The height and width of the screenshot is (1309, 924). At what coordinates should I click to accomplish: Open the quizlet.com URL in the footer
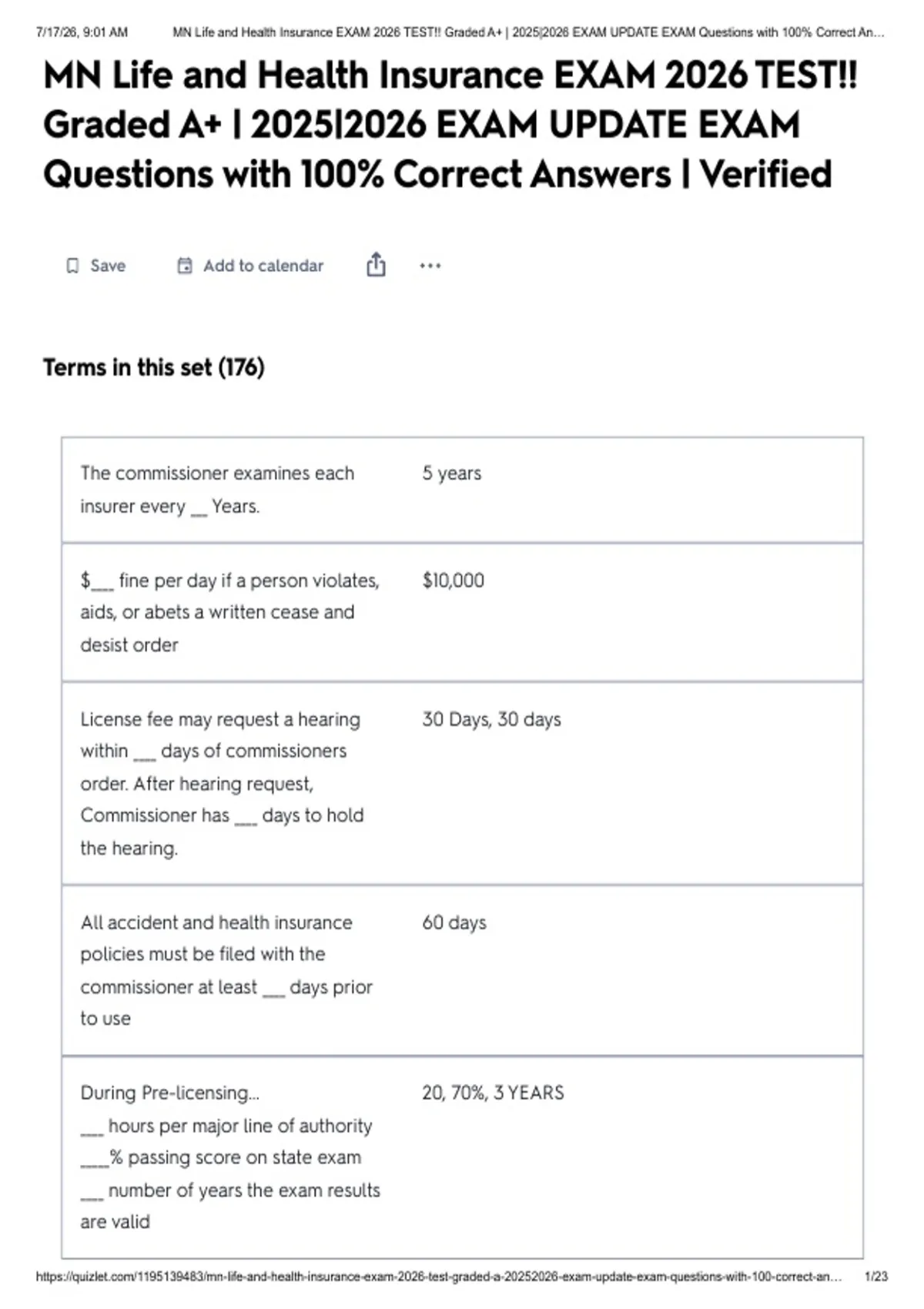point(439,1277)
